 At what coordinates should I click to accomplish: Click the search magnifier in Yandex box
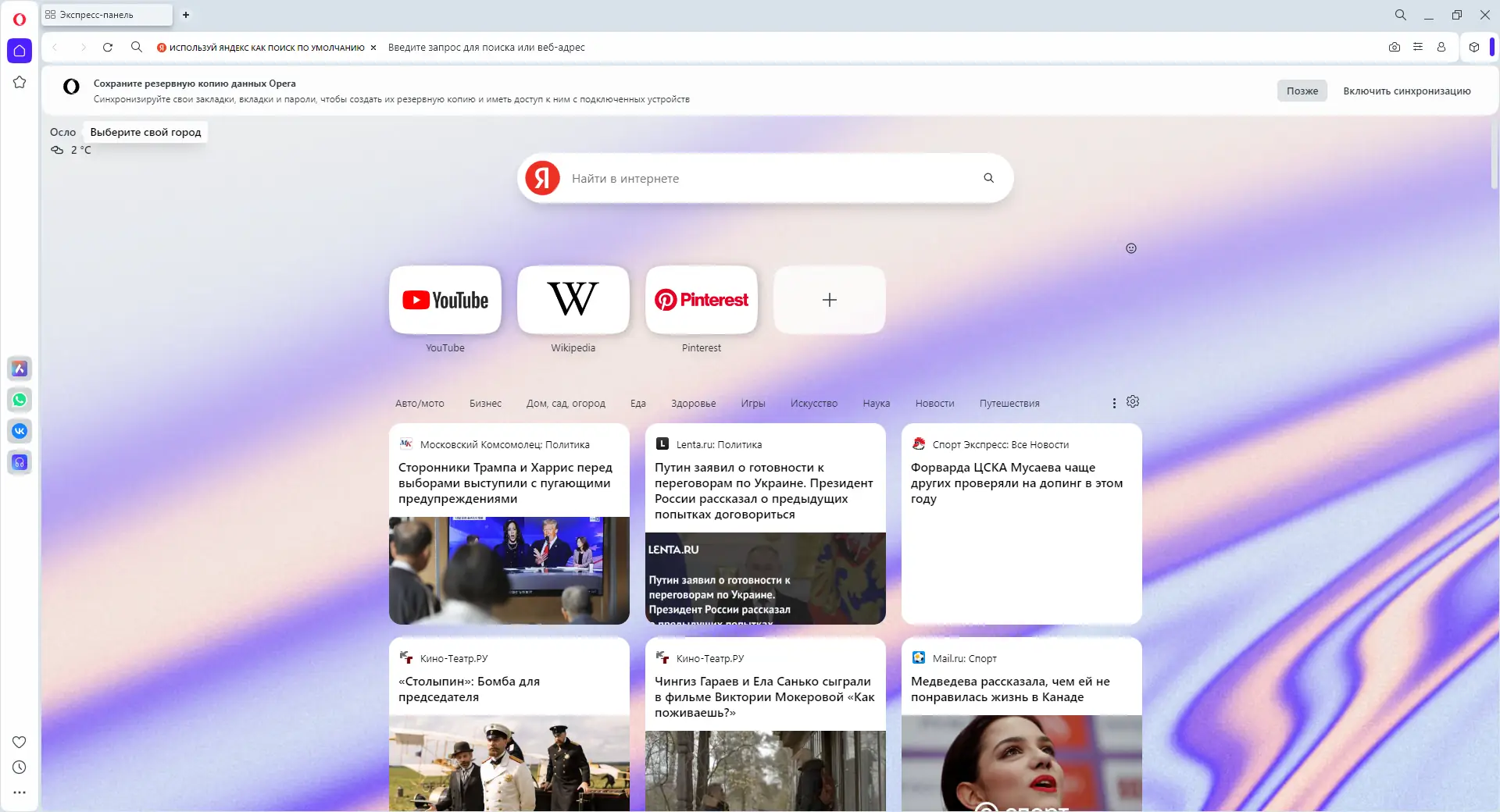[989, 178]
